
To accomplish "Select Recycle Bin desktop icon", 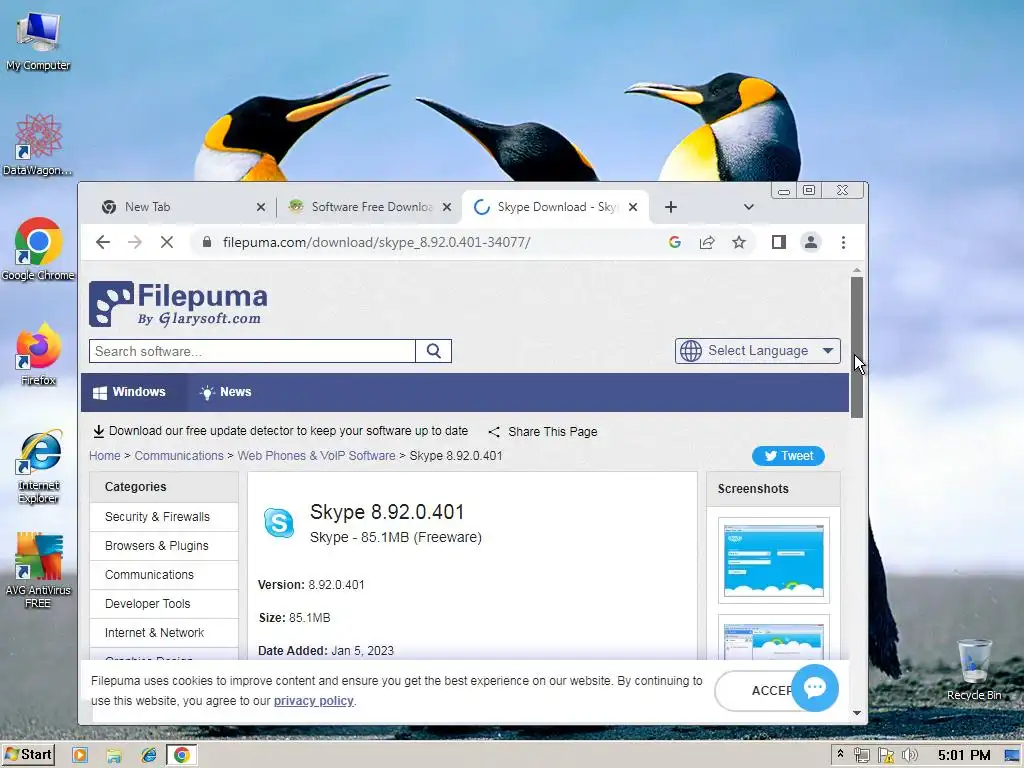I will 974,669.
